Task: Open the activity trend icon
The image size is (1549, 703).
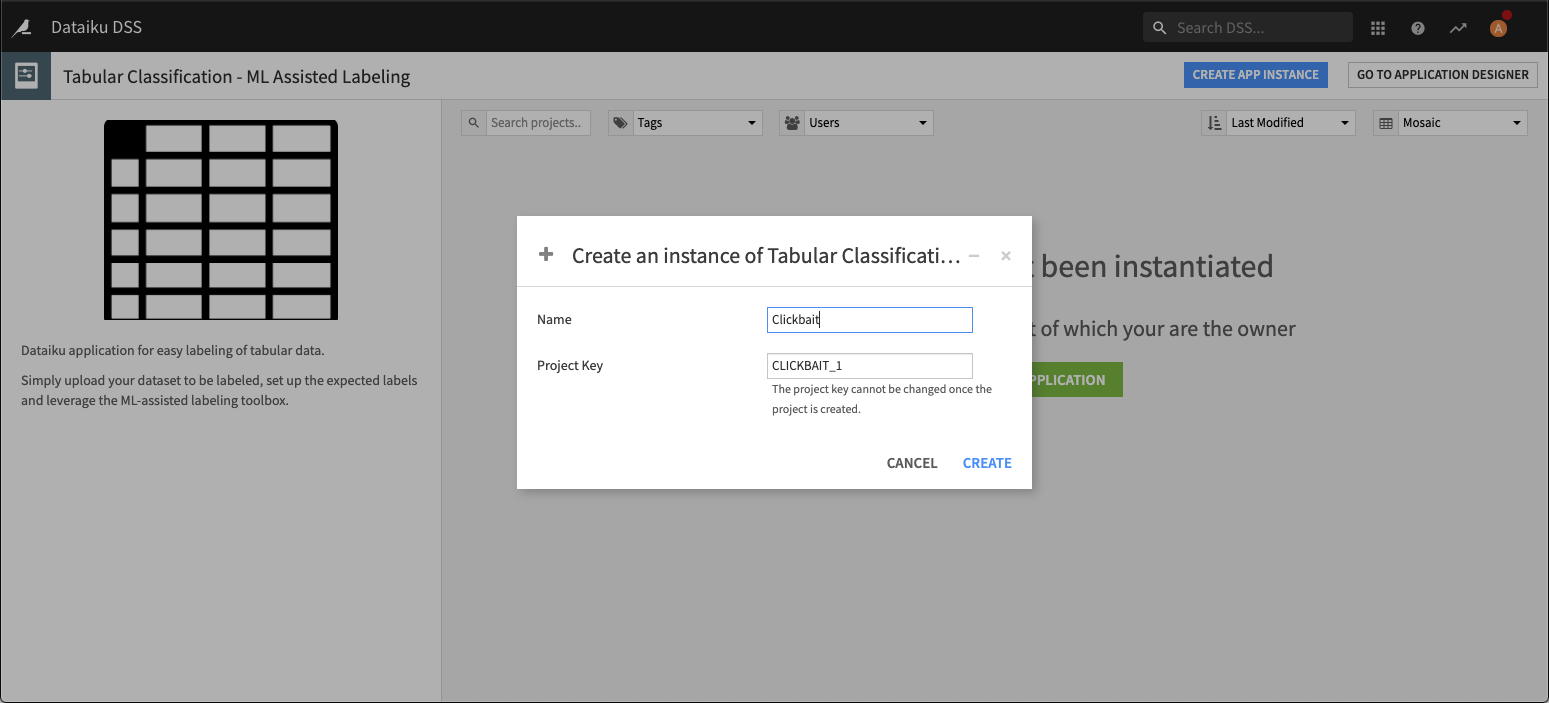Action: (1458, 28)
